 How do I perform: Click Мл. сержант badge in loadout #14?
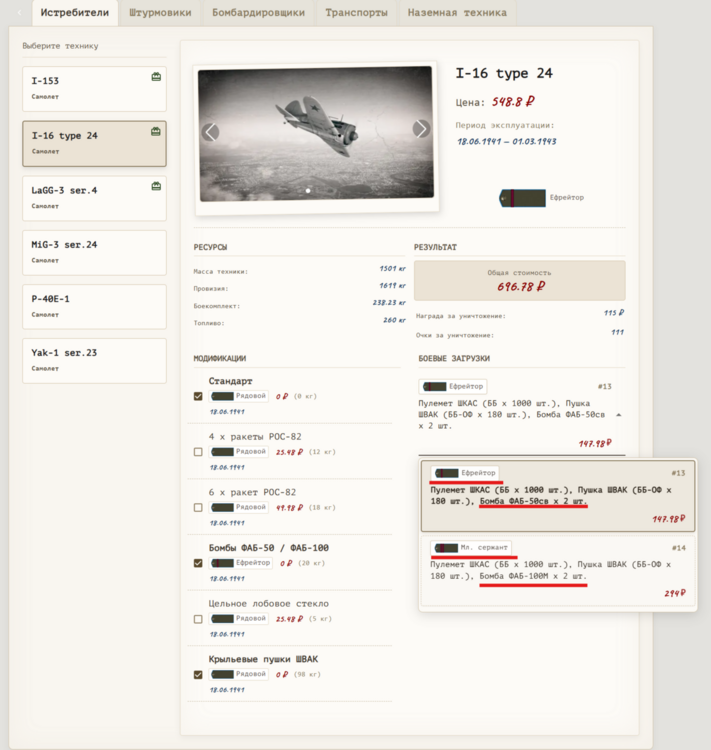click(x=471, y=547)
